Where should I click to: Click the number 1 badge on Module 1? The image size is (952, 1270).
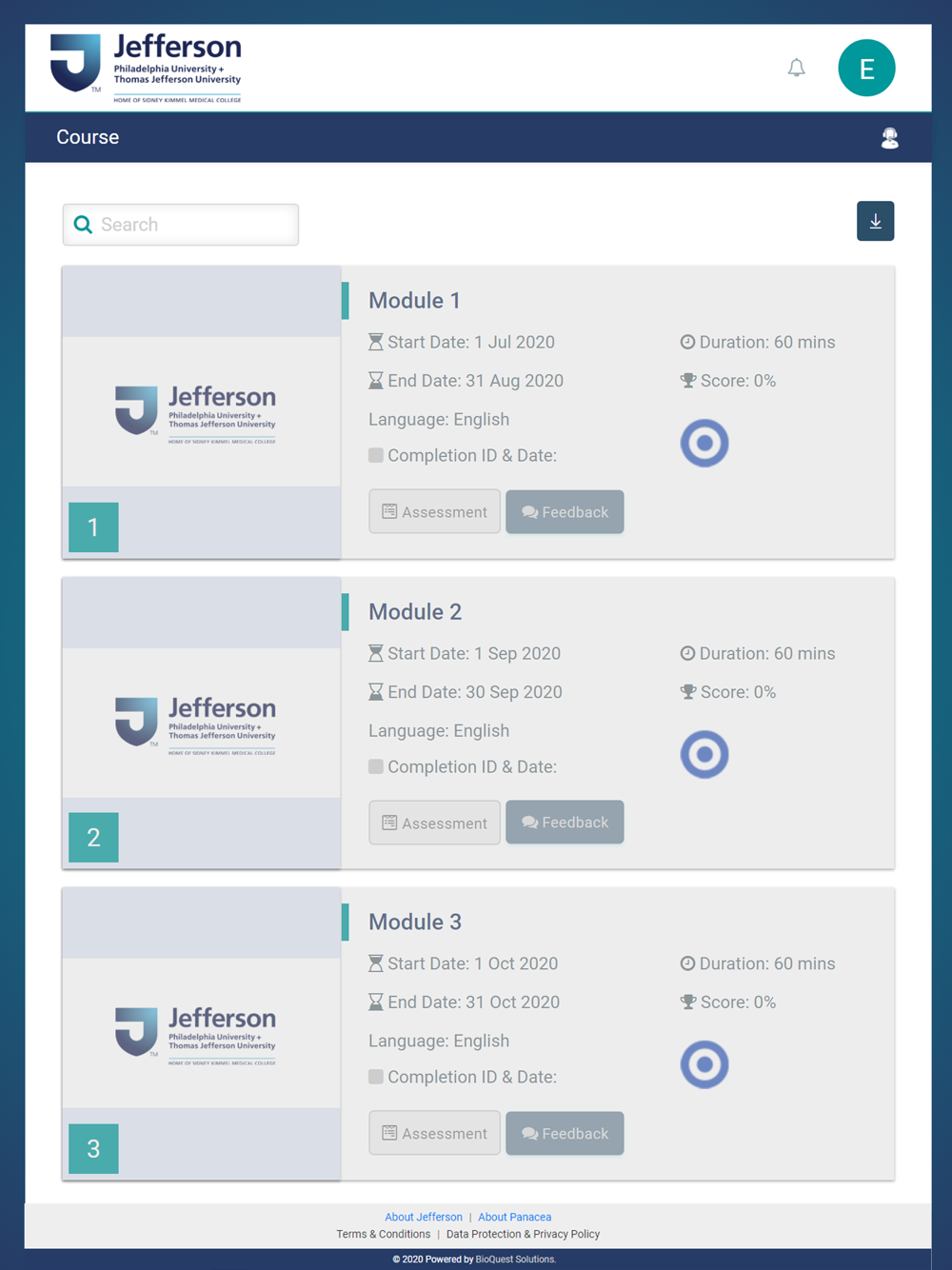(93, 527)
